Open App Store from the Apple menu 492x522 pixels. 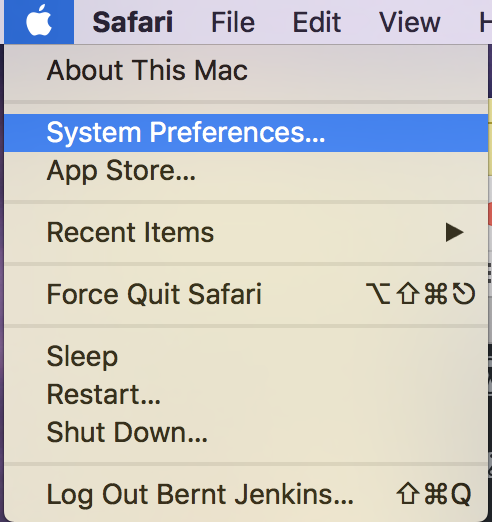click(x=246, y=171)
